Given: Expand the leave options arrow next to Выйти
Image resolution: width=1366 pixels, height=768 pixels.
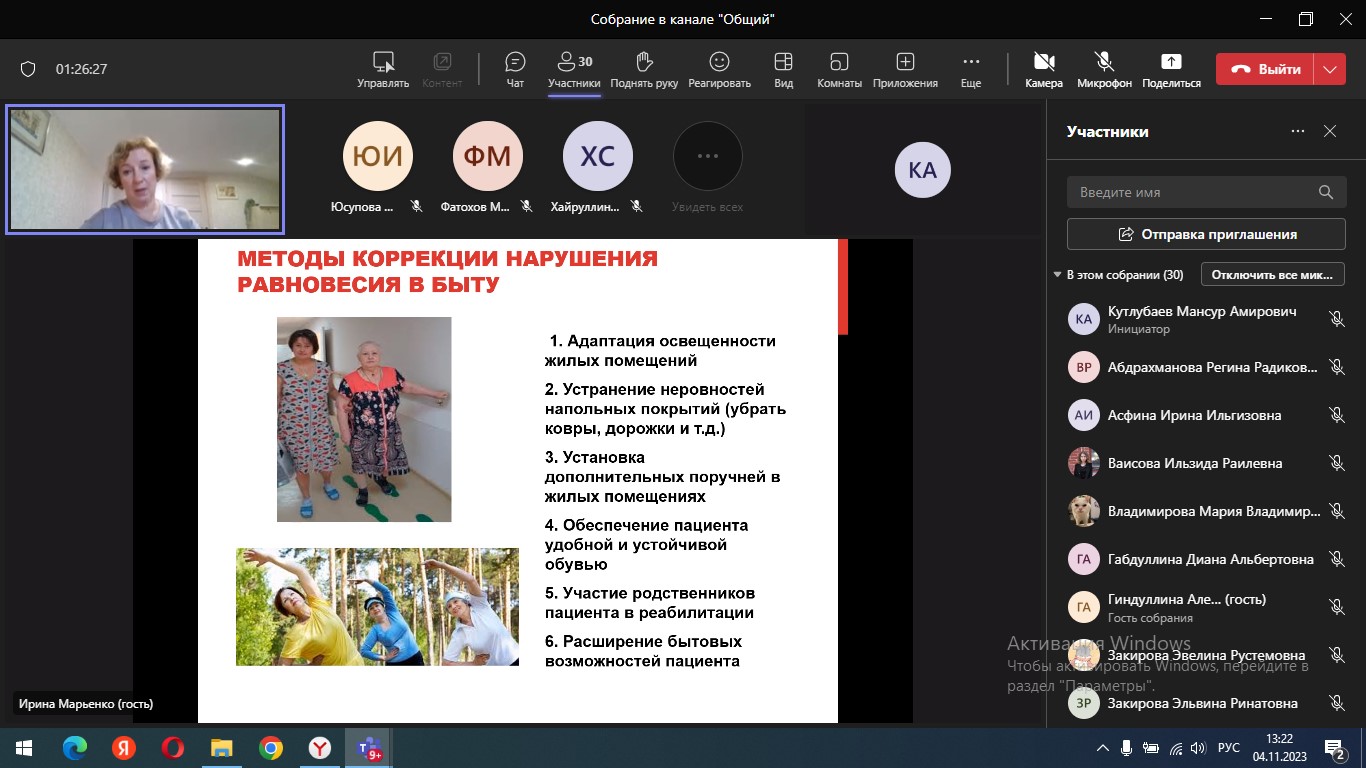Looking at the screenshot, I should [x=1329, y=69].
